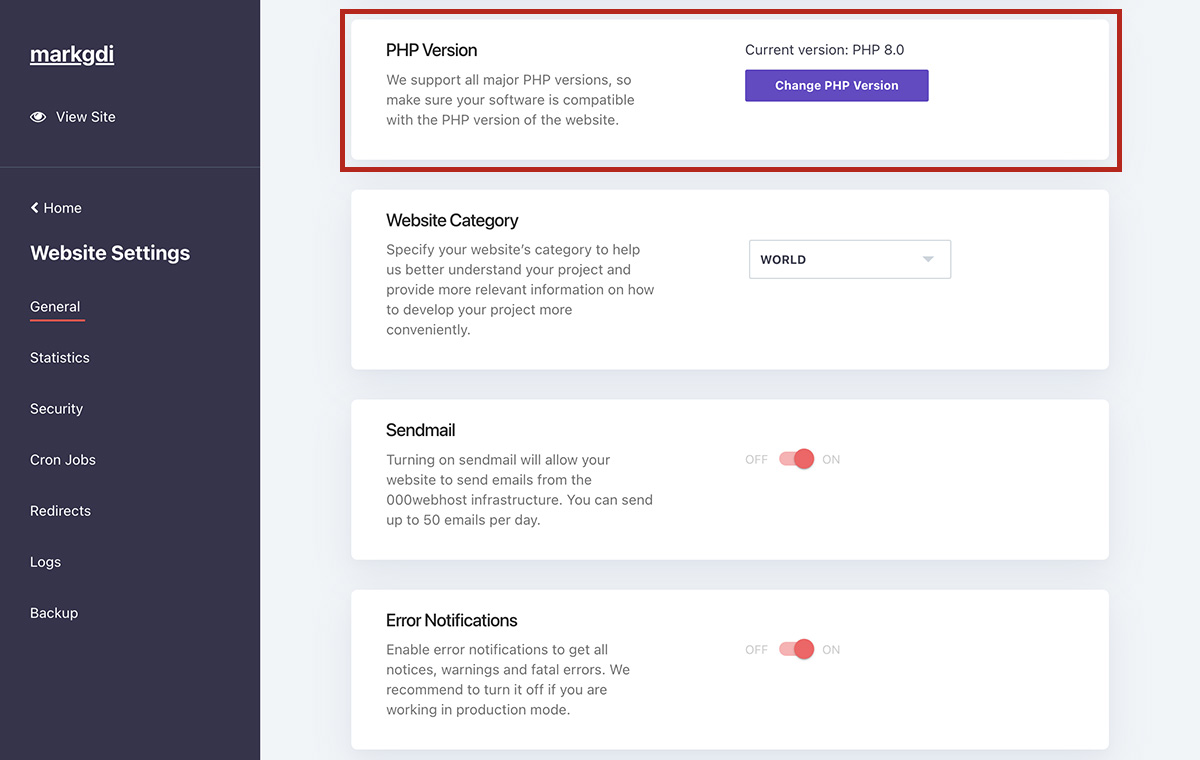Open the General settings tab
This screenshot has width=1200, height=760.
[55, 307]
